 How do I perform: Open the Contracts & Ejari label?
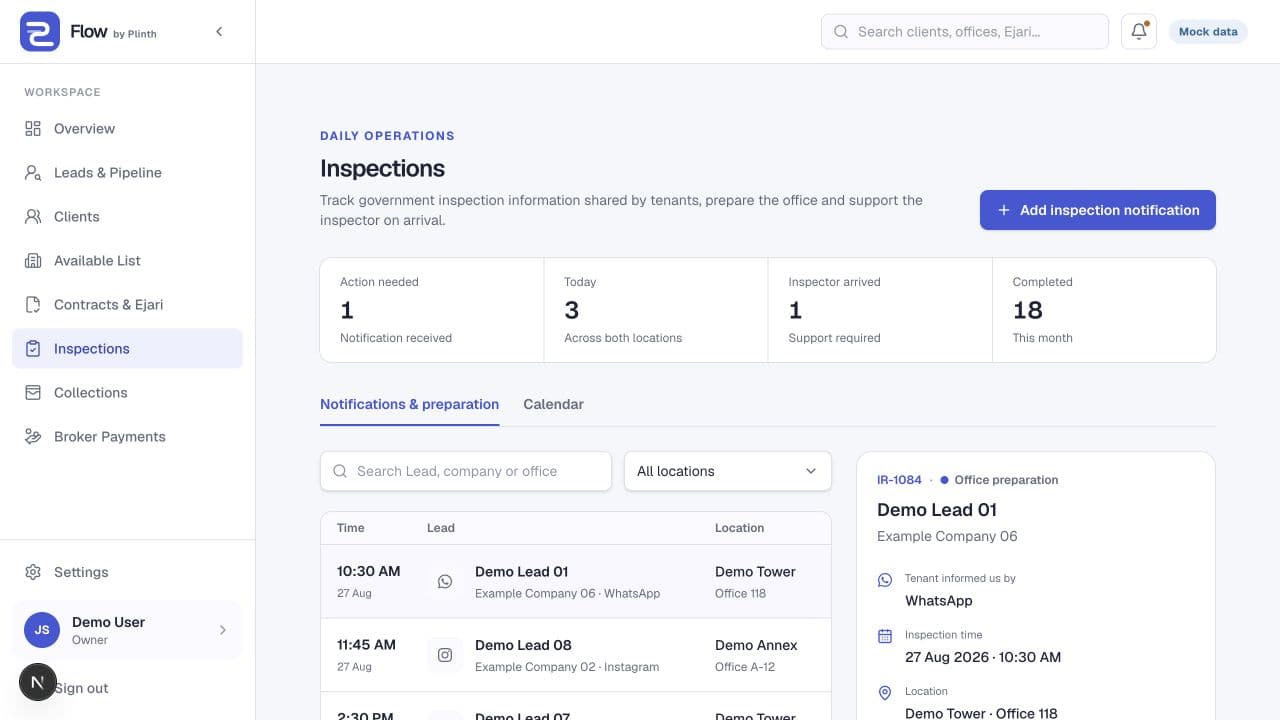(109, 305)
